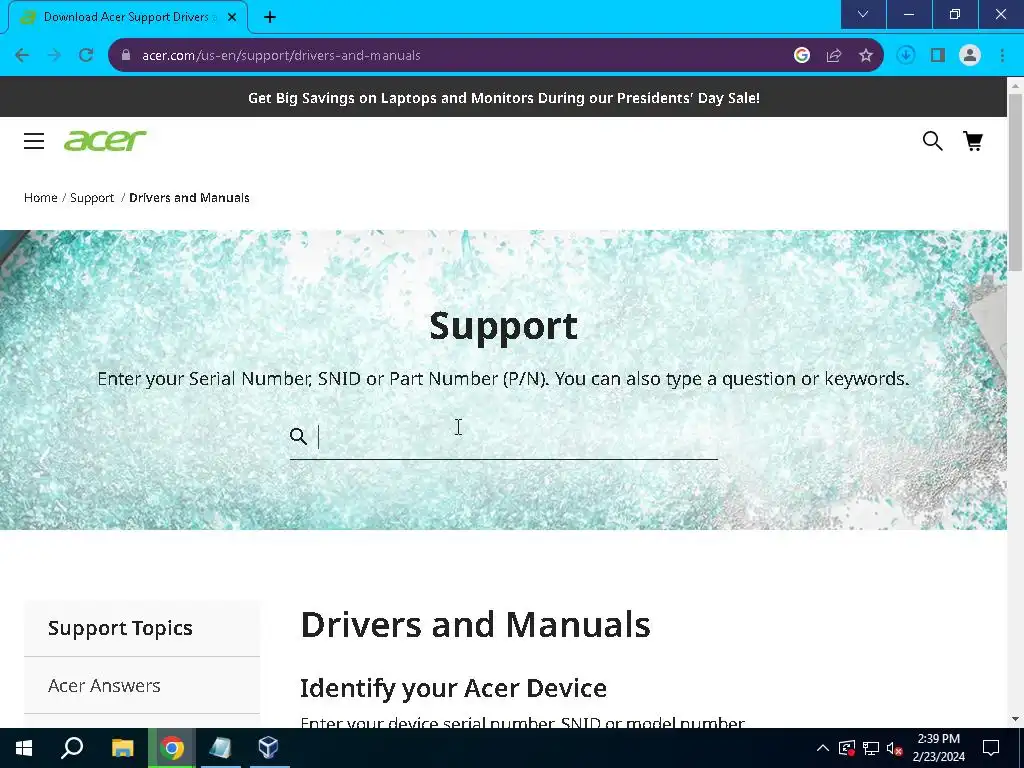This screenshot has height=768, width=1024.
Task: Open Chrome profile avatar
Action: [970, 56]
